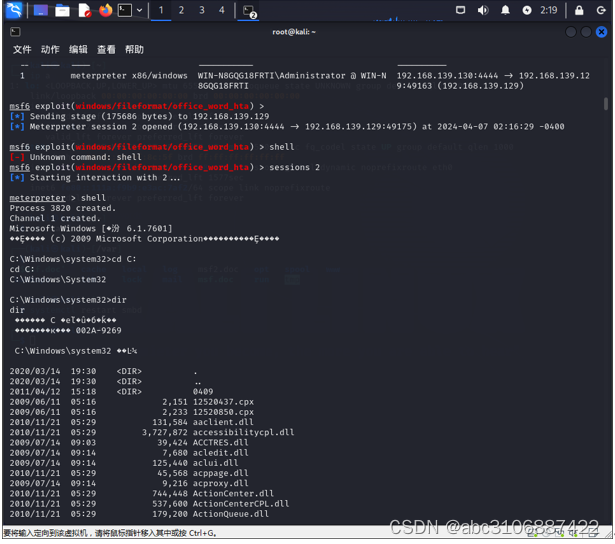Launch the Firefox browser
Screen dimensions: 615x544
tap(105, 10)
